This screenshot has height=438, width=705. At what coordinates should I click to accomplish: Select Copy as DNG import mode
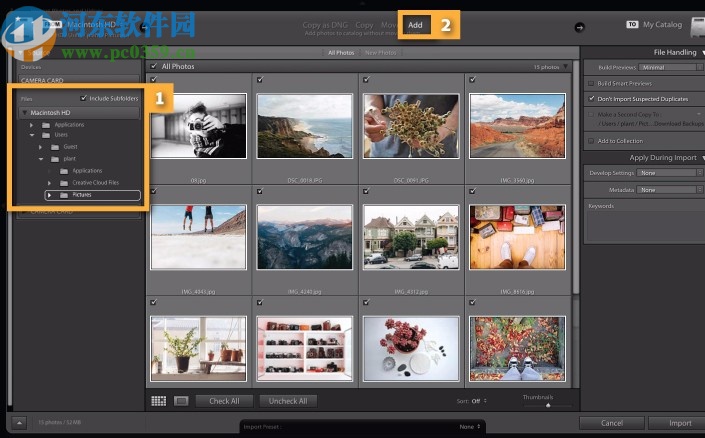pos(325,25)
